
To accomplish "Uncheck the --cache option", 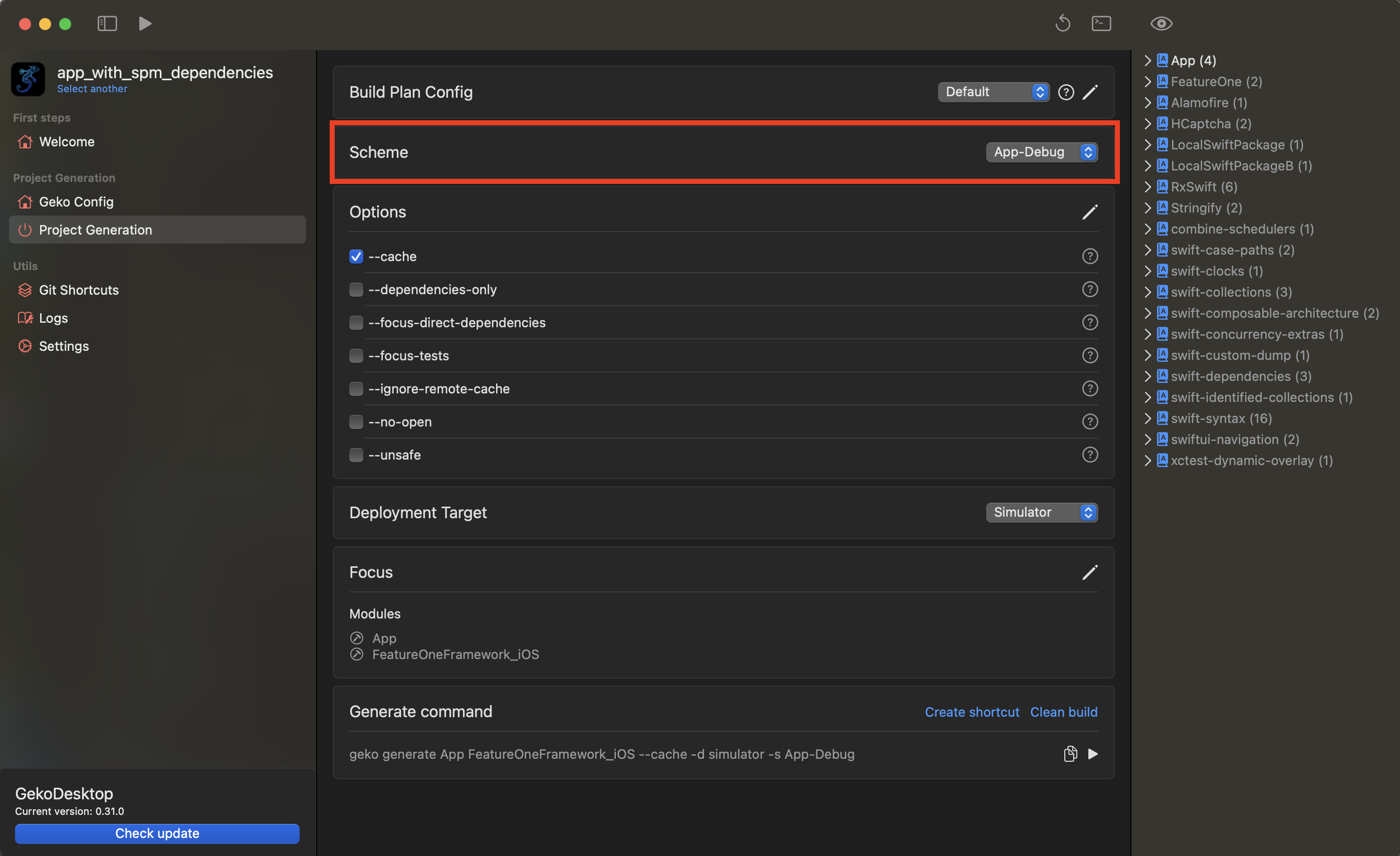I will point(356,256).
